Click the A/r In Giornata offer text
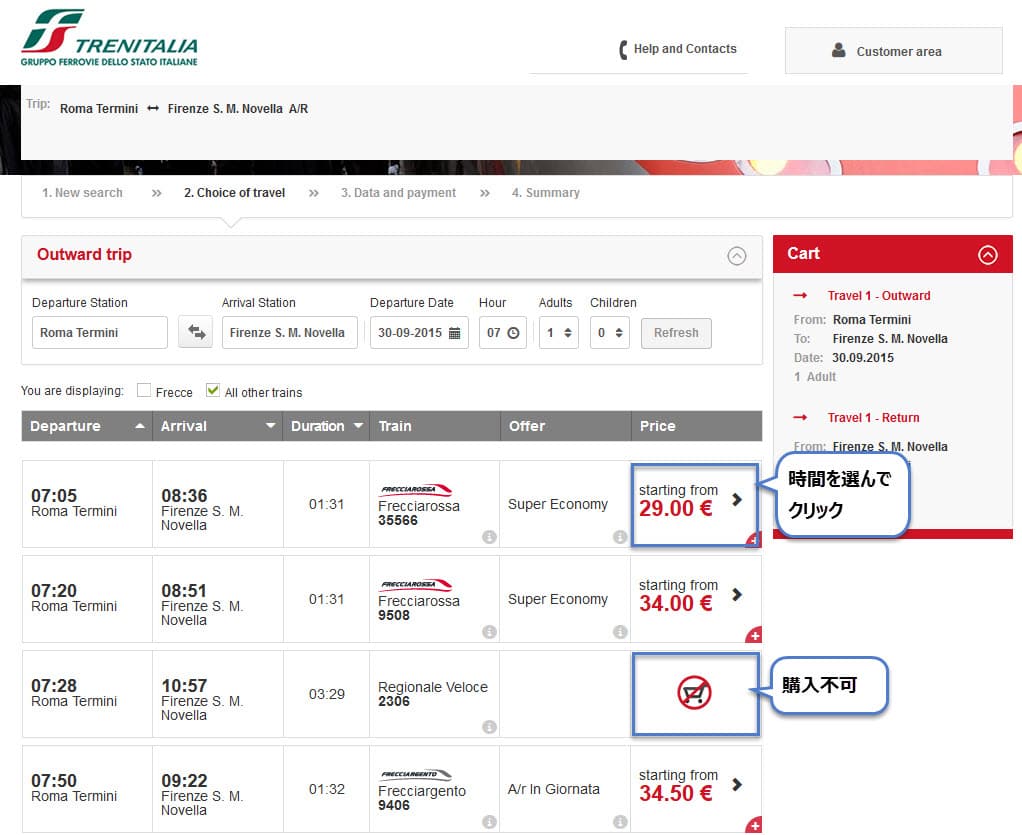1022x835 pixels. (x=553, y=789)
